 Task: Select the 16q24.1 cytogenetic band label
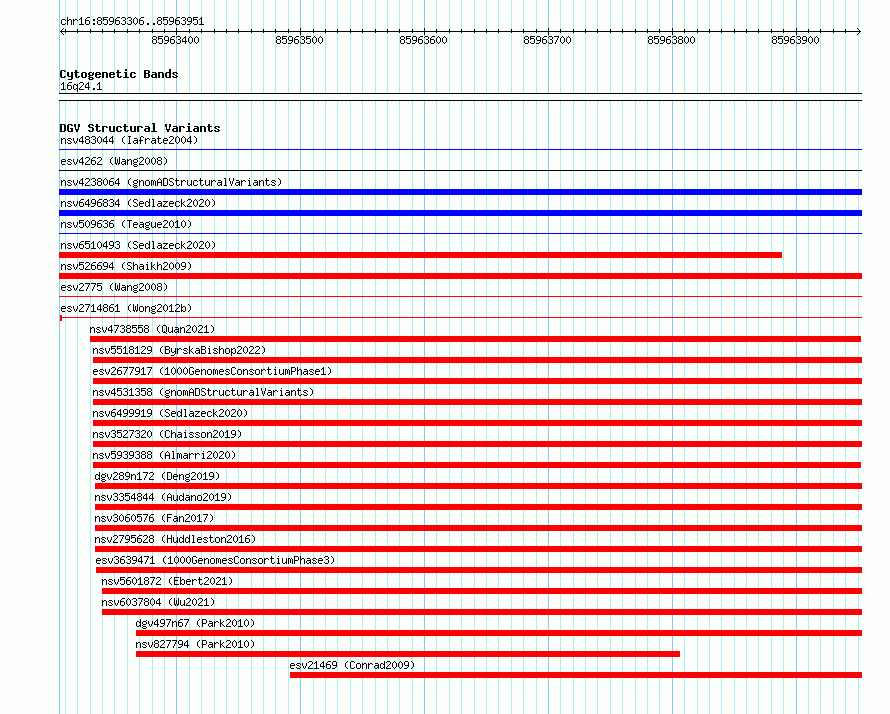tap(81, 86)
